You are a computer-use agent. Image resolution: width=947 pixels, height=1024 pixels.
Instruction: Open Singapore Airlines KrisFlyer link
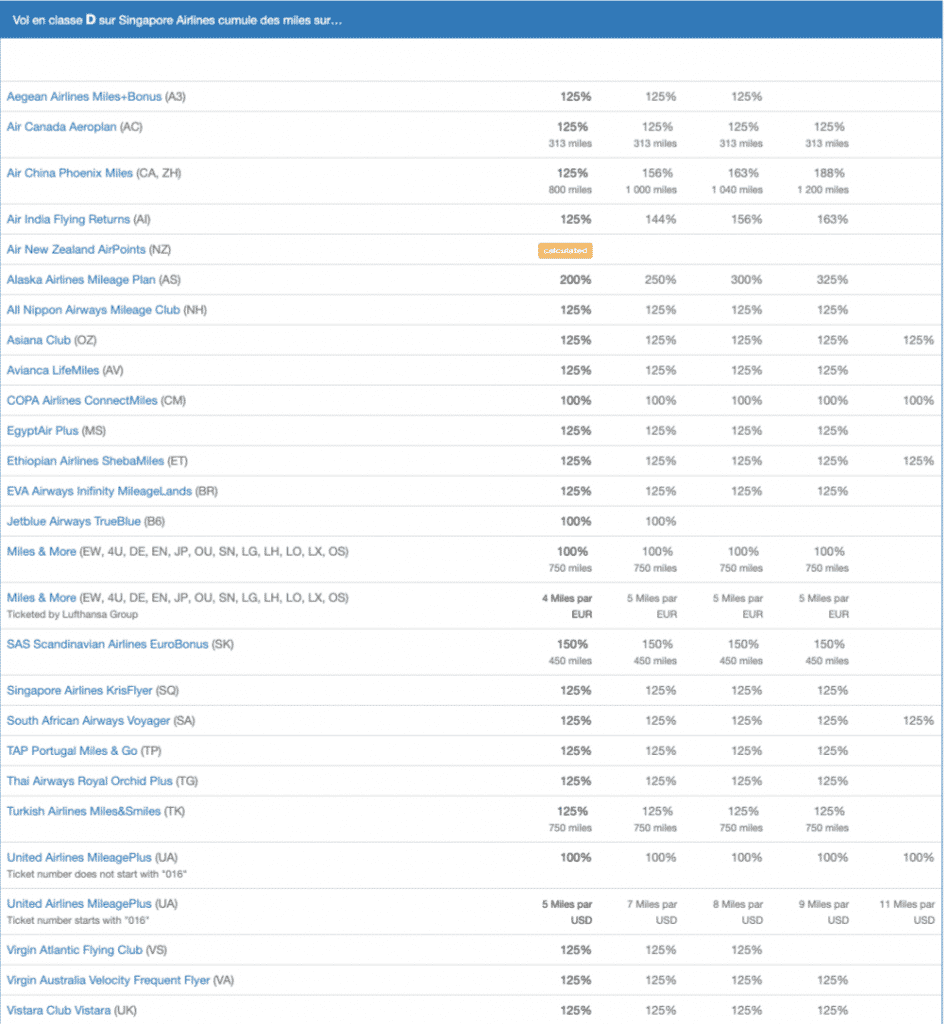point(79,690)
